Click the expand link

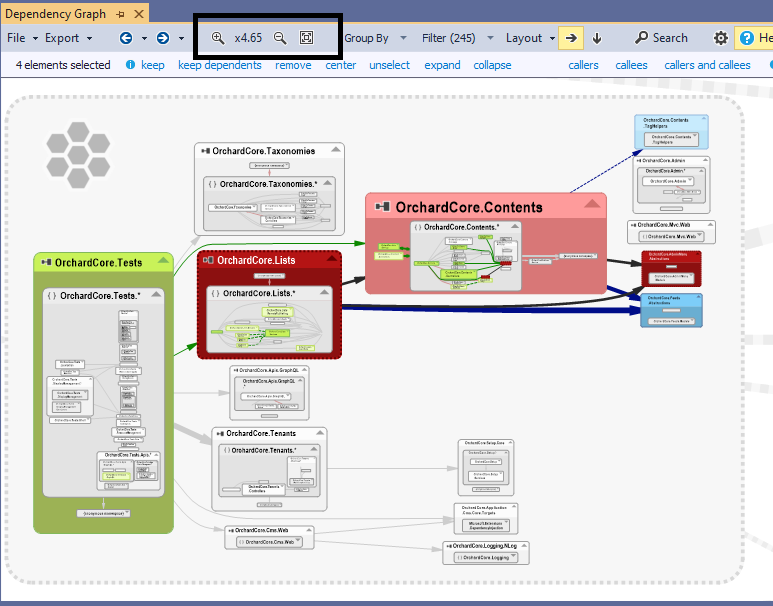point(442,65)
